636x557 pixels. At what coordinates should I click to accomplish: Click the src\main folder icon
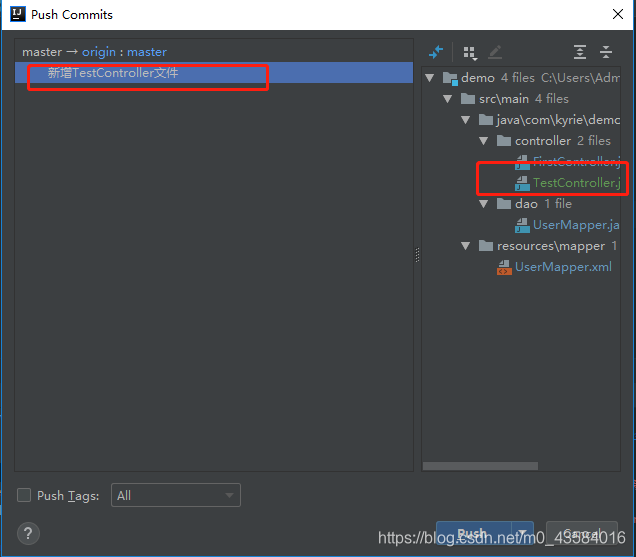(468, 99)
